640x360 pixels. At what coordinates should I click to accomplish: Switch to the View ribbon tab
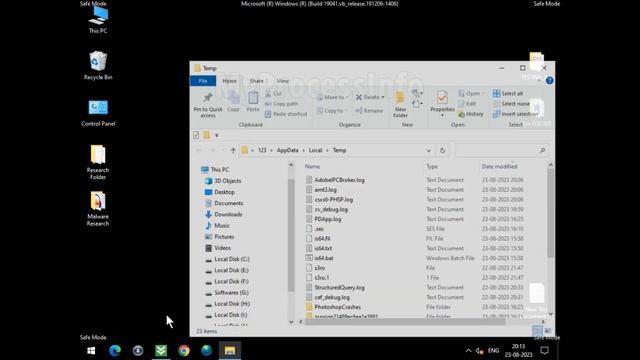[282, 81]
